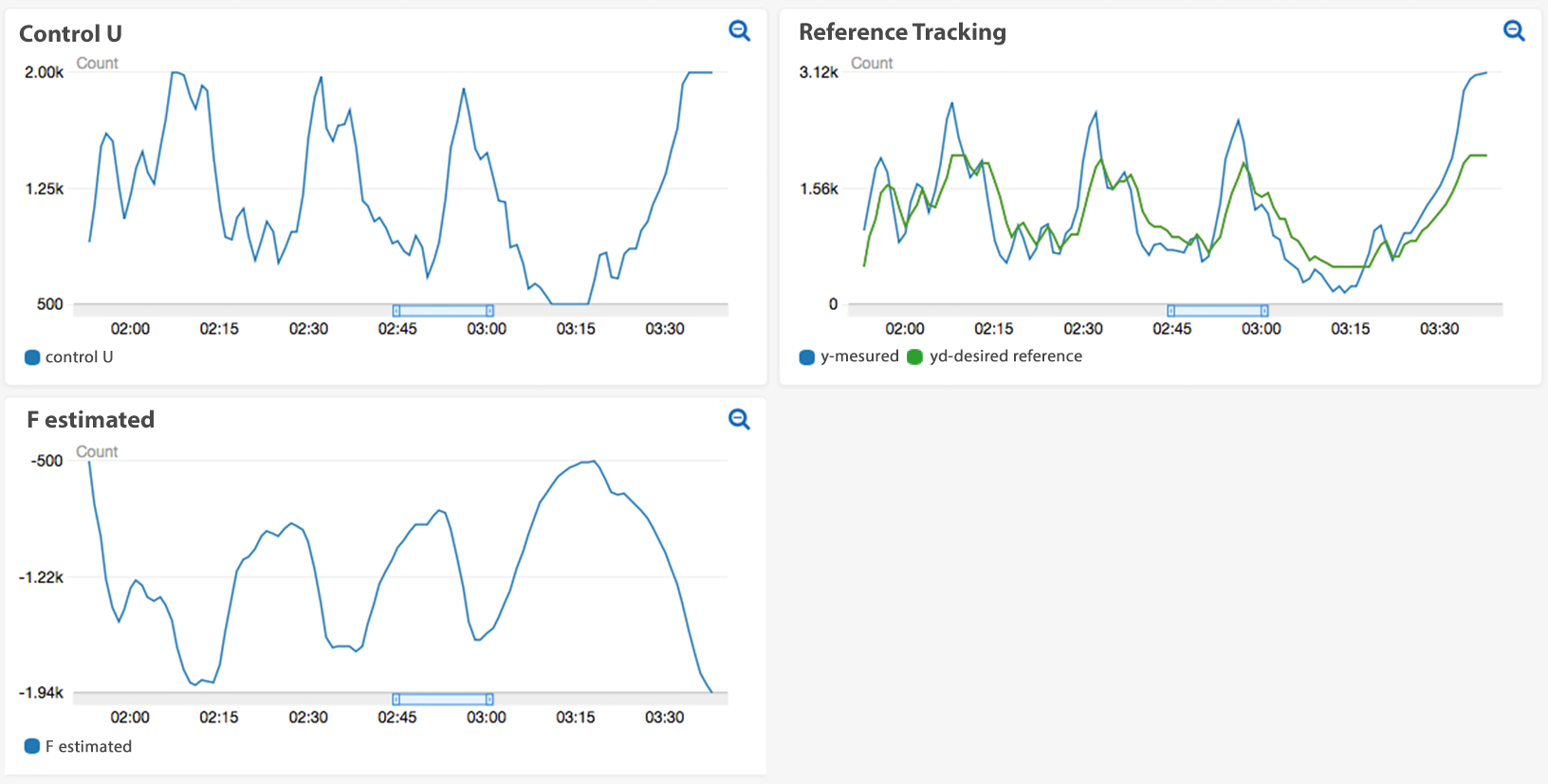The image size is (1548, 784).
Task: Click 03:30 on F estimated time axis
Action: pyautogui.click(x=665, y=718)
